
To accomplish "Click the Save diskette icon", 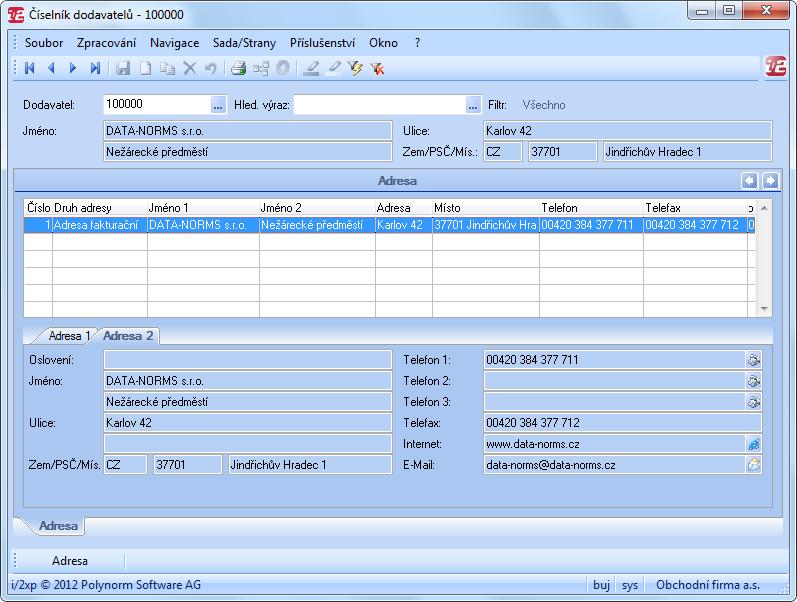I will 123,68.
